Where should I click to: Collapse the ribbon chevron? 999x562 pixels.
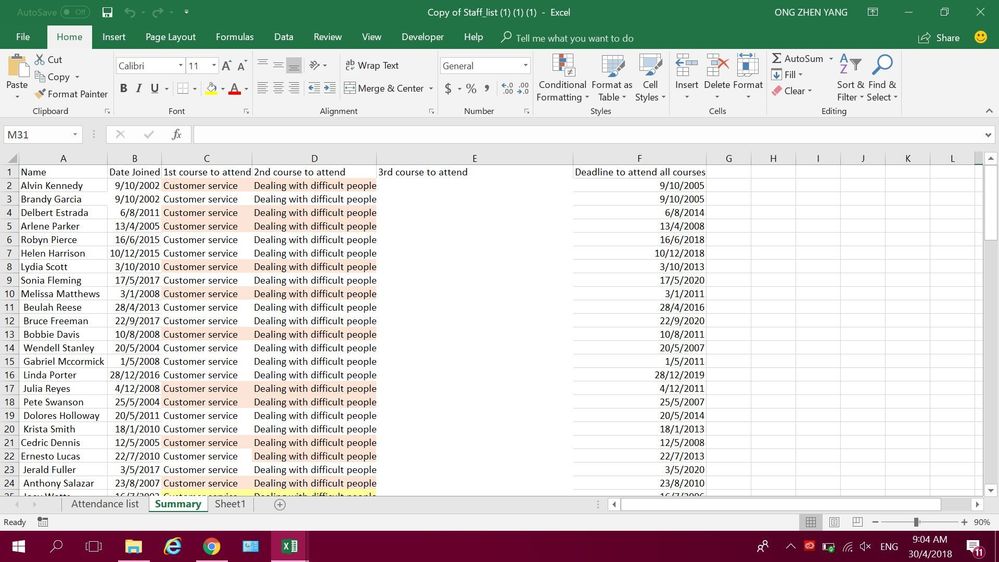(x=989, y=111)
